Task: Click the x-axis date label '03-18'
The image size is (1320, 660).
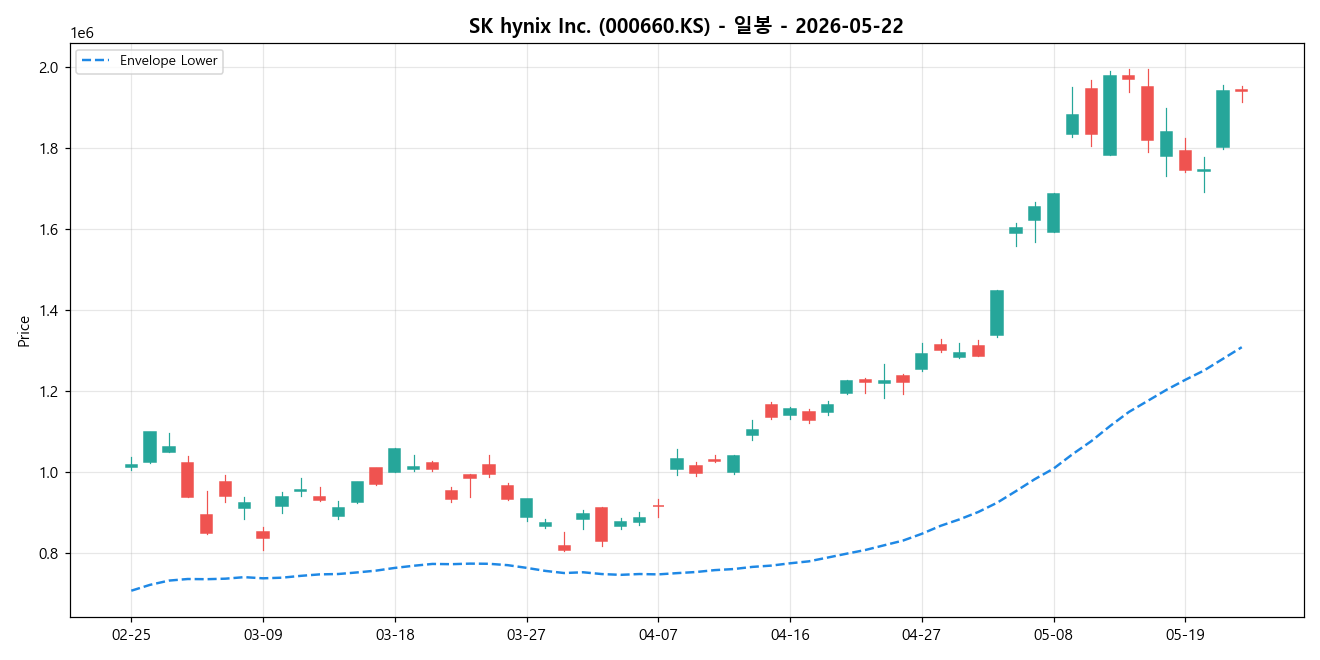Action: click(x=394, y=634)
